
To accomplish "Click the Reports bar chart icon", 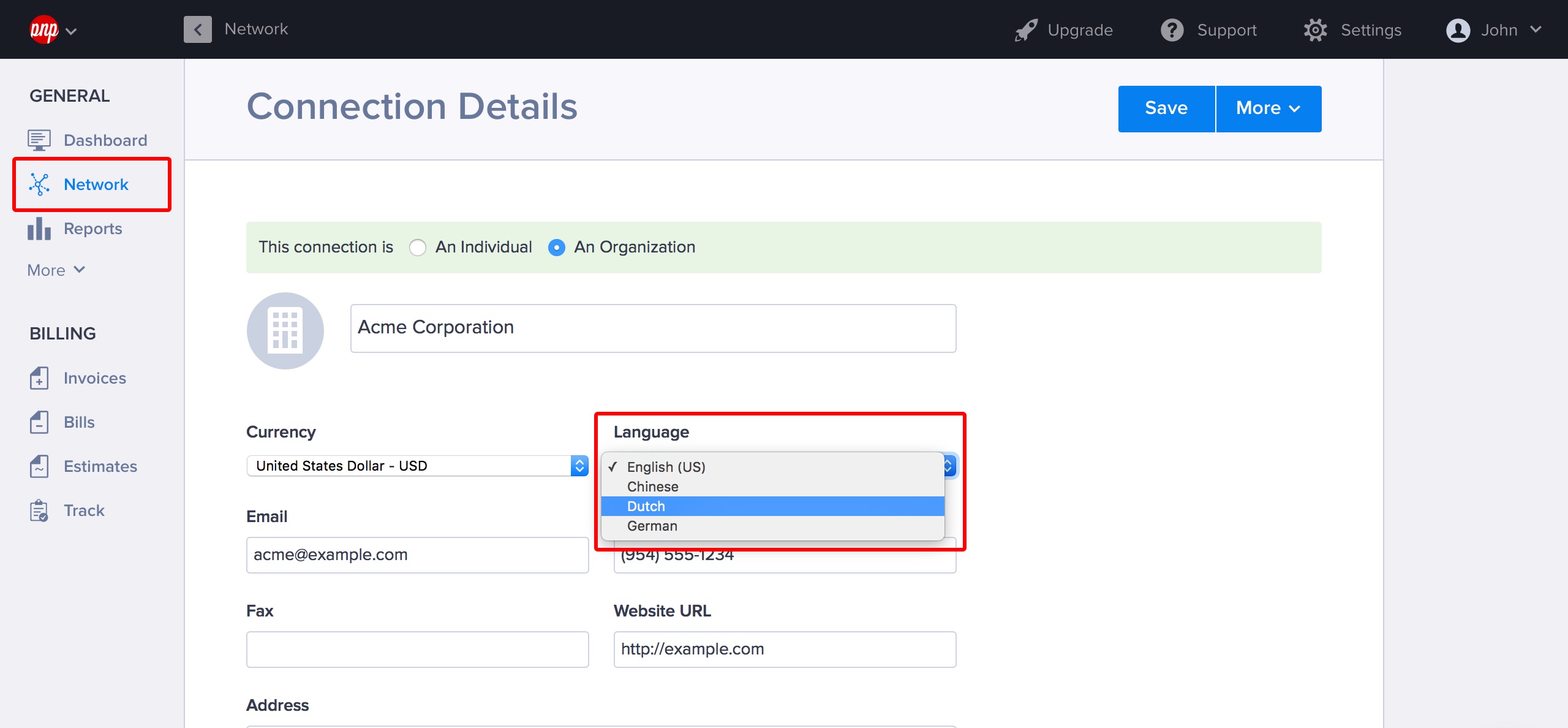I will pos(39,229).
